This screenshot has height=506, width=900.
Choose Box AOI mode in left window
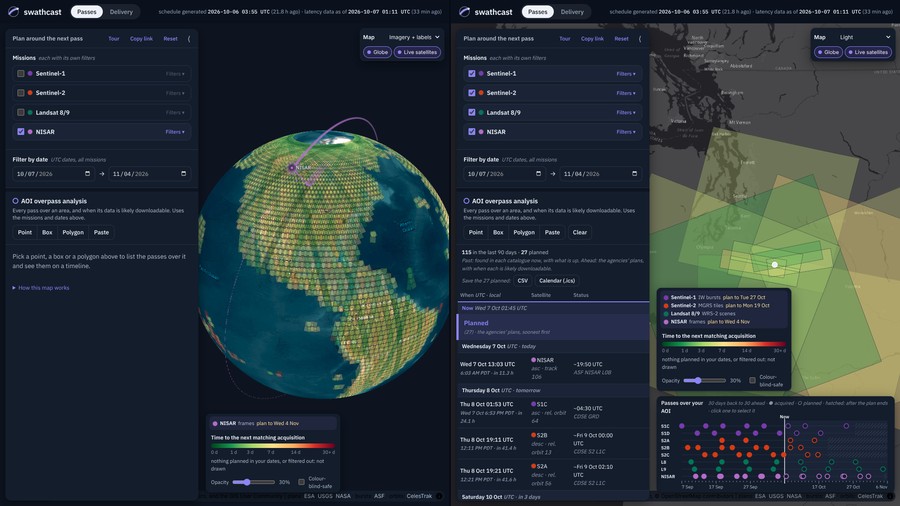pos(47,232)
